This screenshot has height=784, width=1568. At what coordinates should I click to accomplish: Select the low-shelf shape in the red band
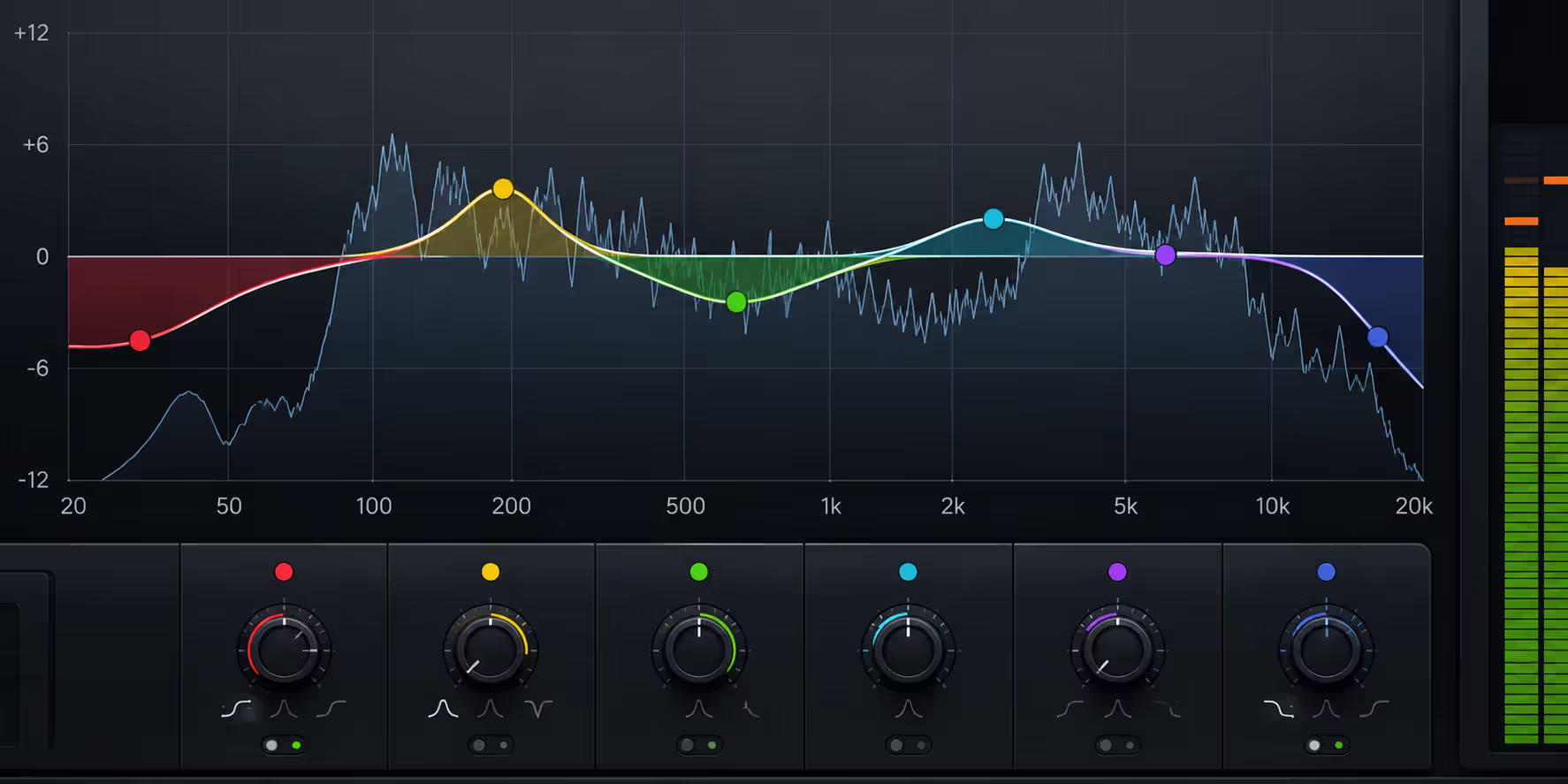point(236,708)
